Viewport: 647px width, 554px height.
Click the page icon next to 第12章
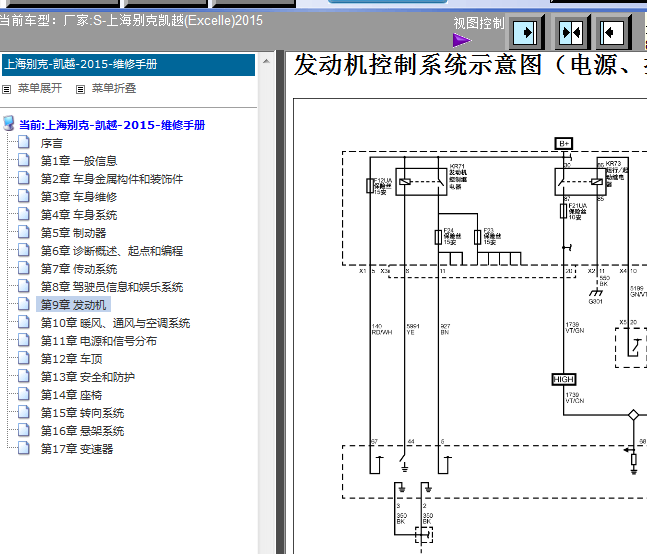coord(24,358)
